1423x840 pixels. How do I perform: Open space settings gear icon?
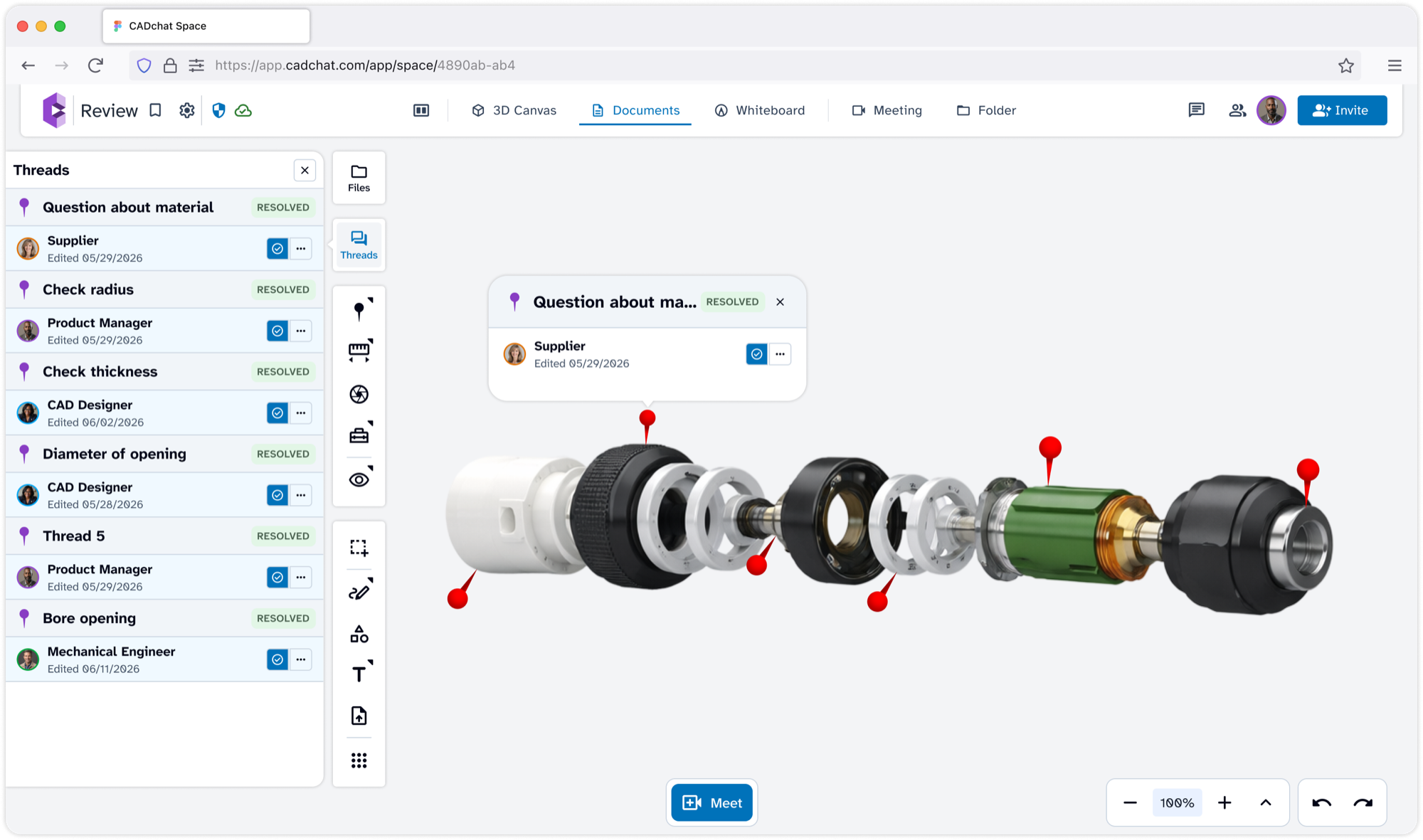(x=186, y=110)
